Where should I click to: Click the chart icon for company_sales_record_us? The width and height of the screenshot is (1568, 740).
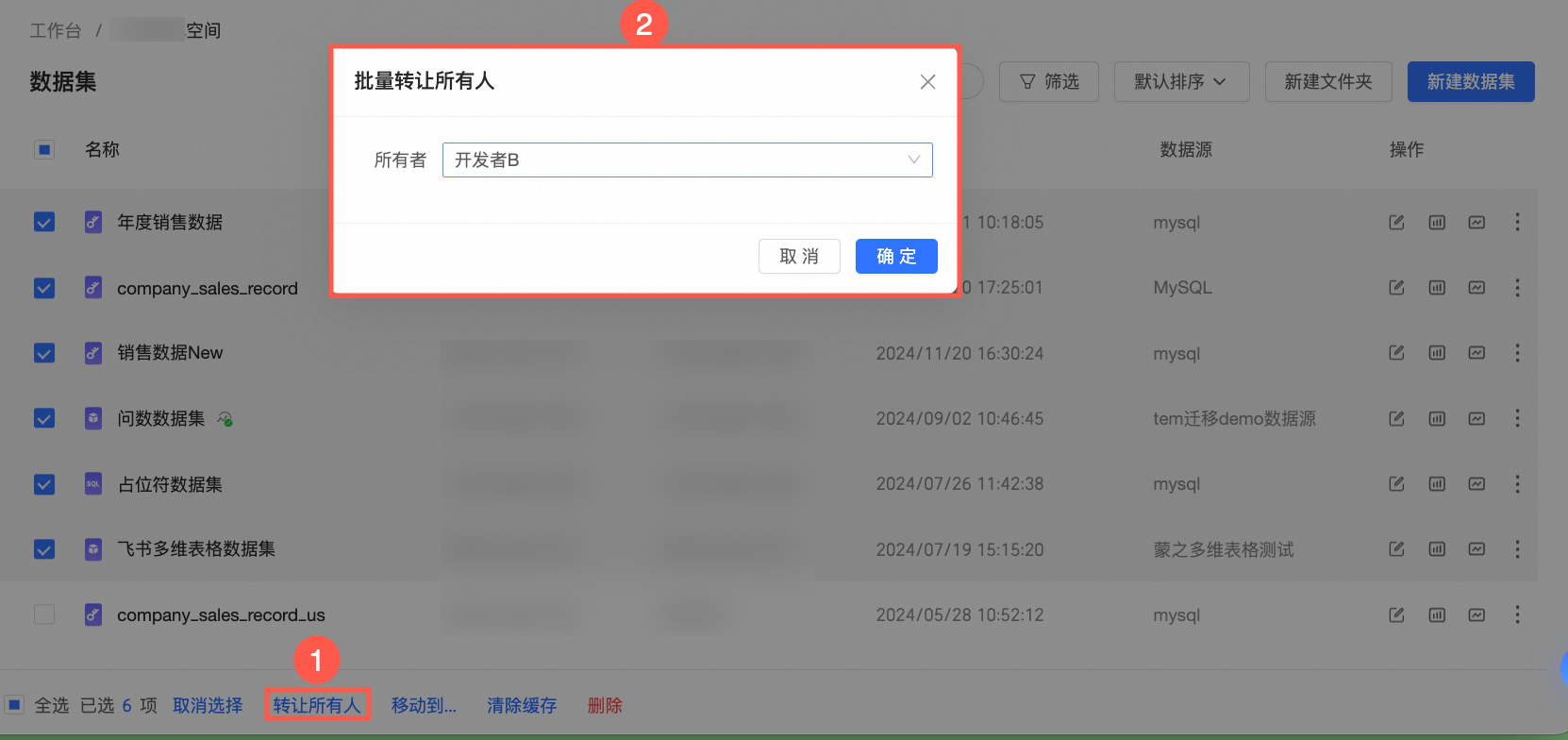pyautogui.click(x=1476, y=614)
